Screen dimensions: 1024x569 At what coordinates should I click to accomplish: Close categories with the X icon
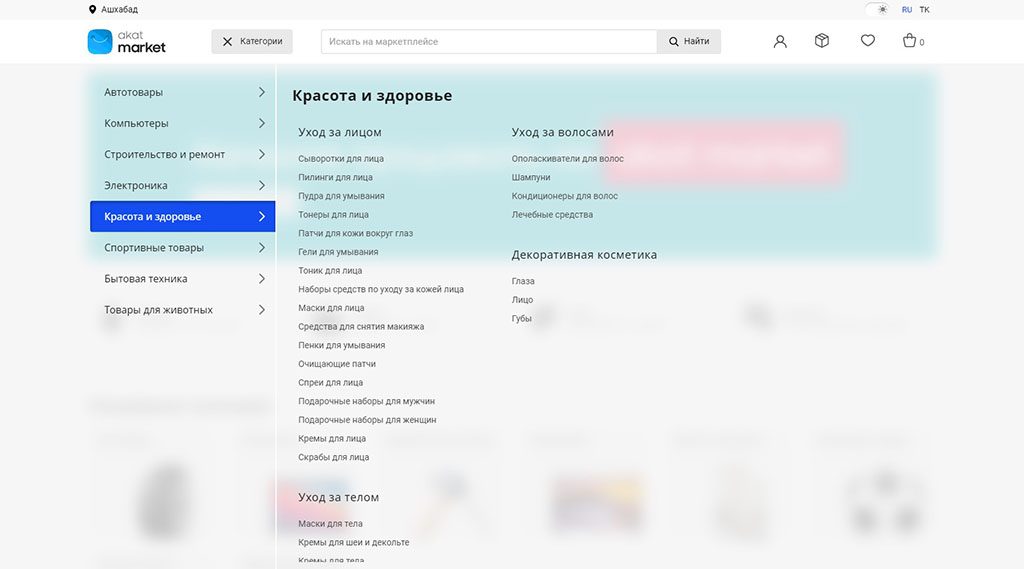click(227, 42)
